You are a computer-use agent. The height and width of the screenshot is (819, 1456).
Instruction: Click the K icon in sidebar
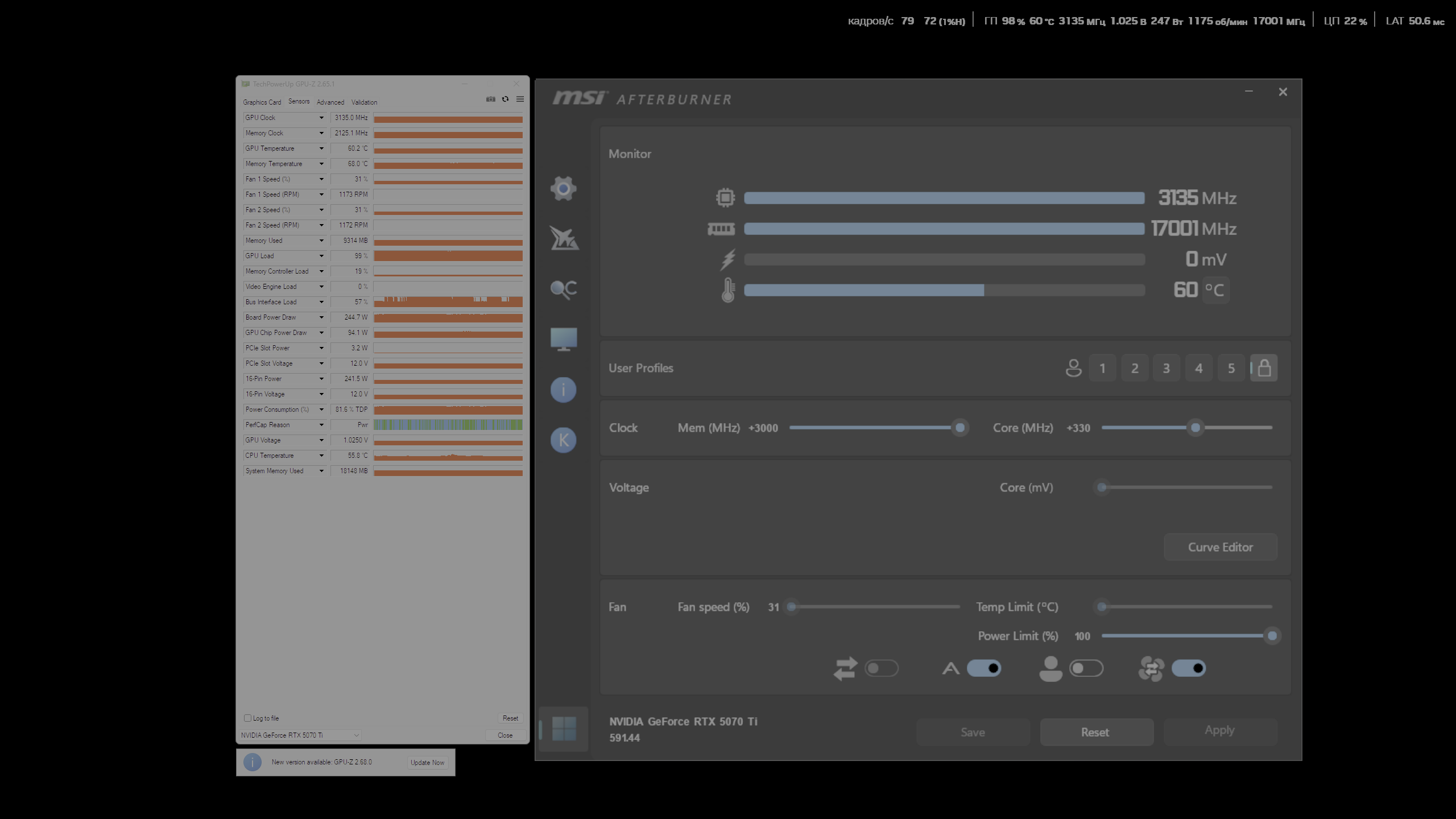click(563, 440)
